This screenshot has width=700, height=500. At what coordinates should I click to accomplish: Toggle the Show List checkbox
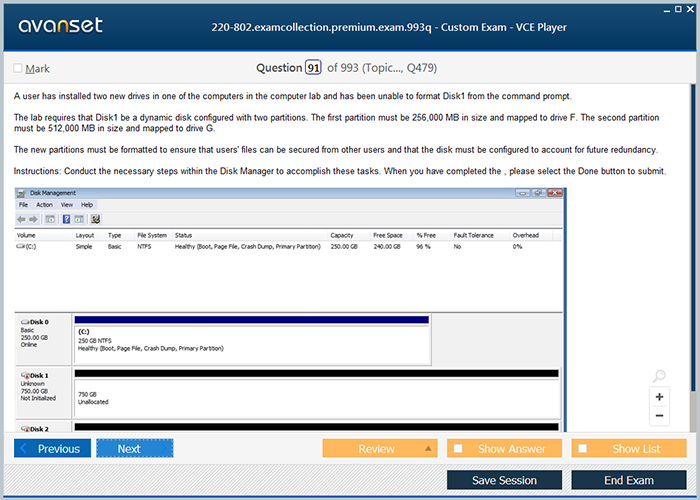583,448
